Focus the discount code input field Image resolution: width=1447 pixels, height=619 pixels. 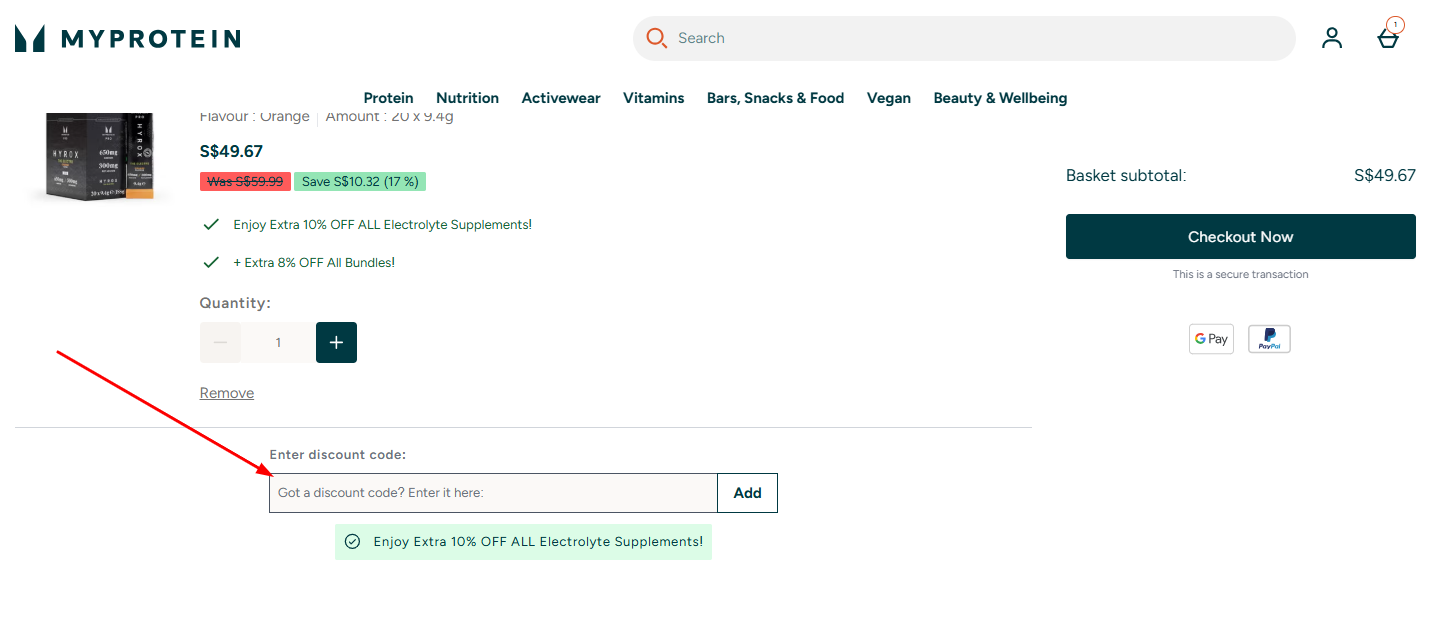click(x=493, y=493)
